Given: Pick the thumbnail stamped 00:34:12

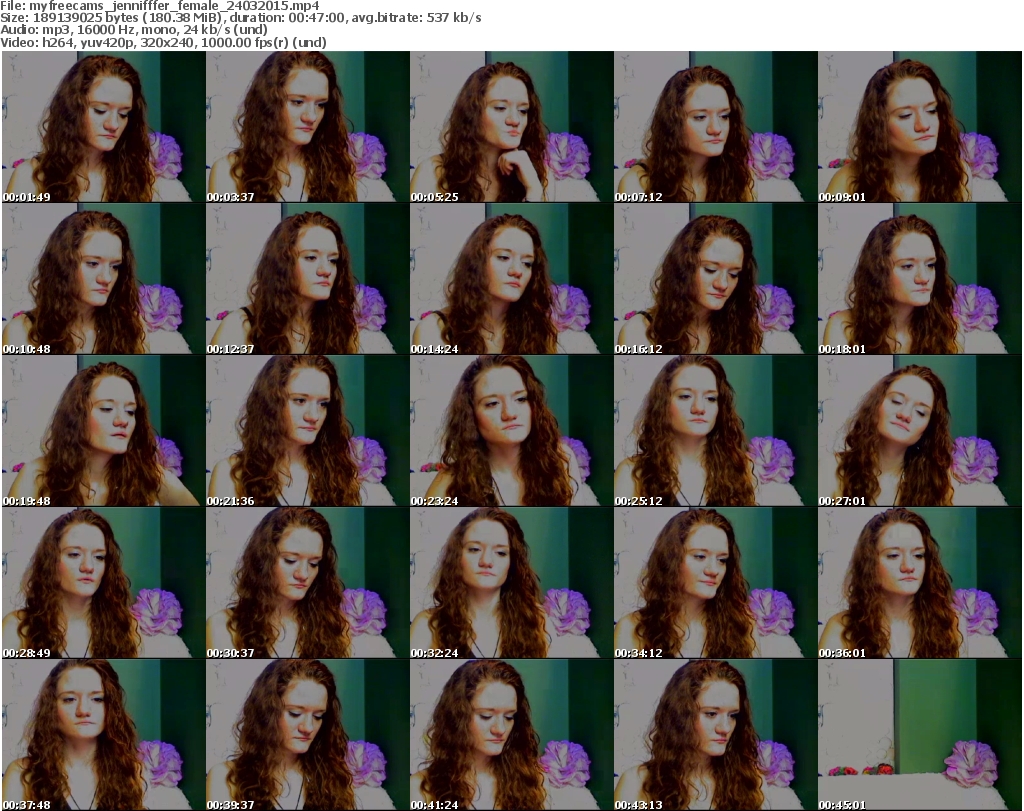Looking at the screenshot, I should pos(715,583).
